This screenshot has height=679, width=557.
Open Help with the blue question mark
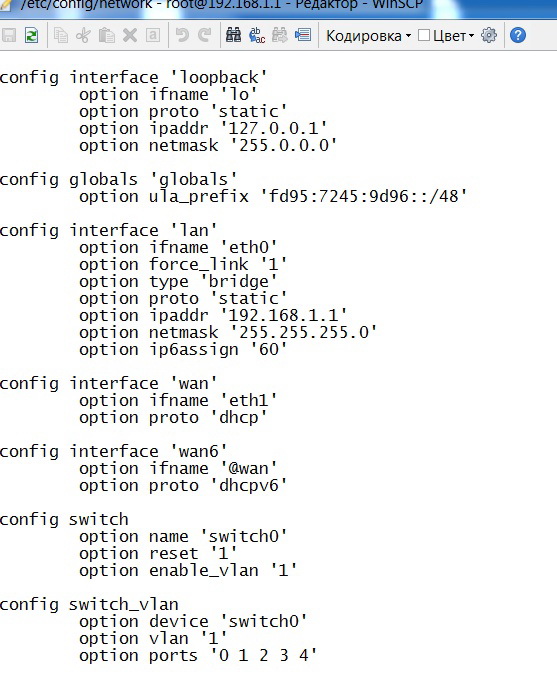[518, 35]
